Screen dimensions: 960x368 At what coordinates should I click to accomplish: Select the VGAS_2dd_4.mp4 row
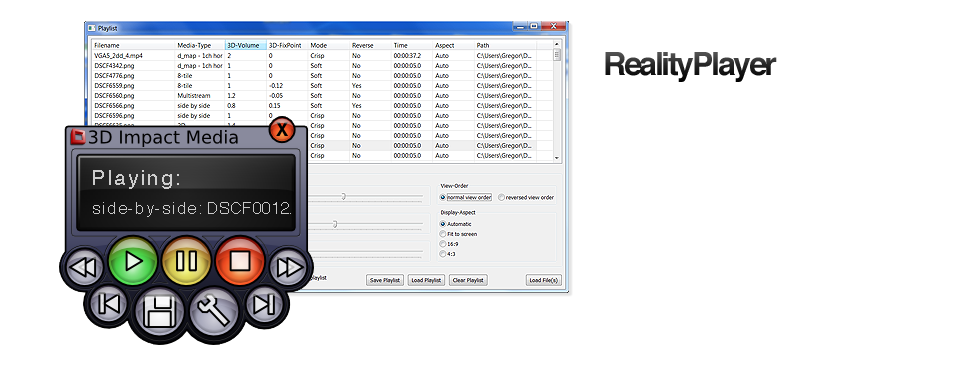pyautogui.click(x=322, y=55)
